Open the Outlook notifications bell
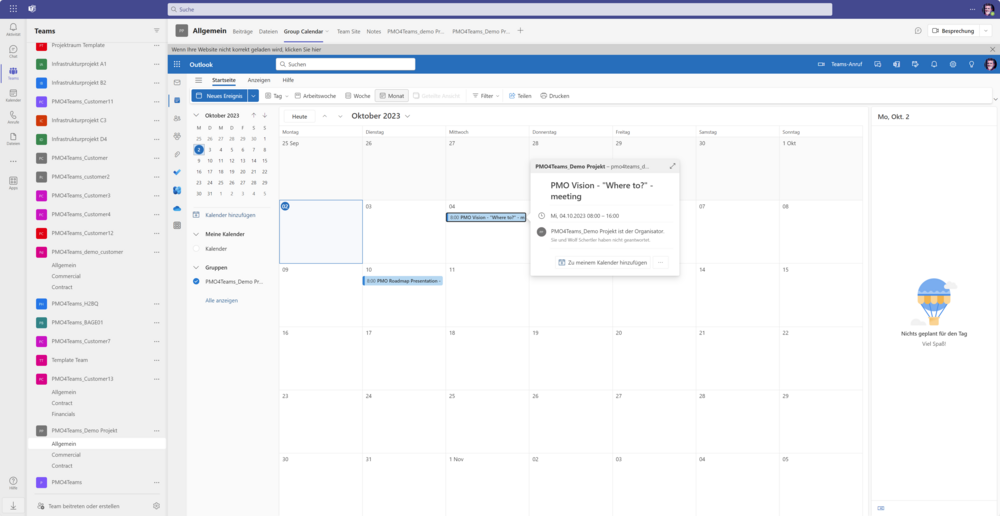Viewport: 1000px width, 516px height. [x=934, y=64]
